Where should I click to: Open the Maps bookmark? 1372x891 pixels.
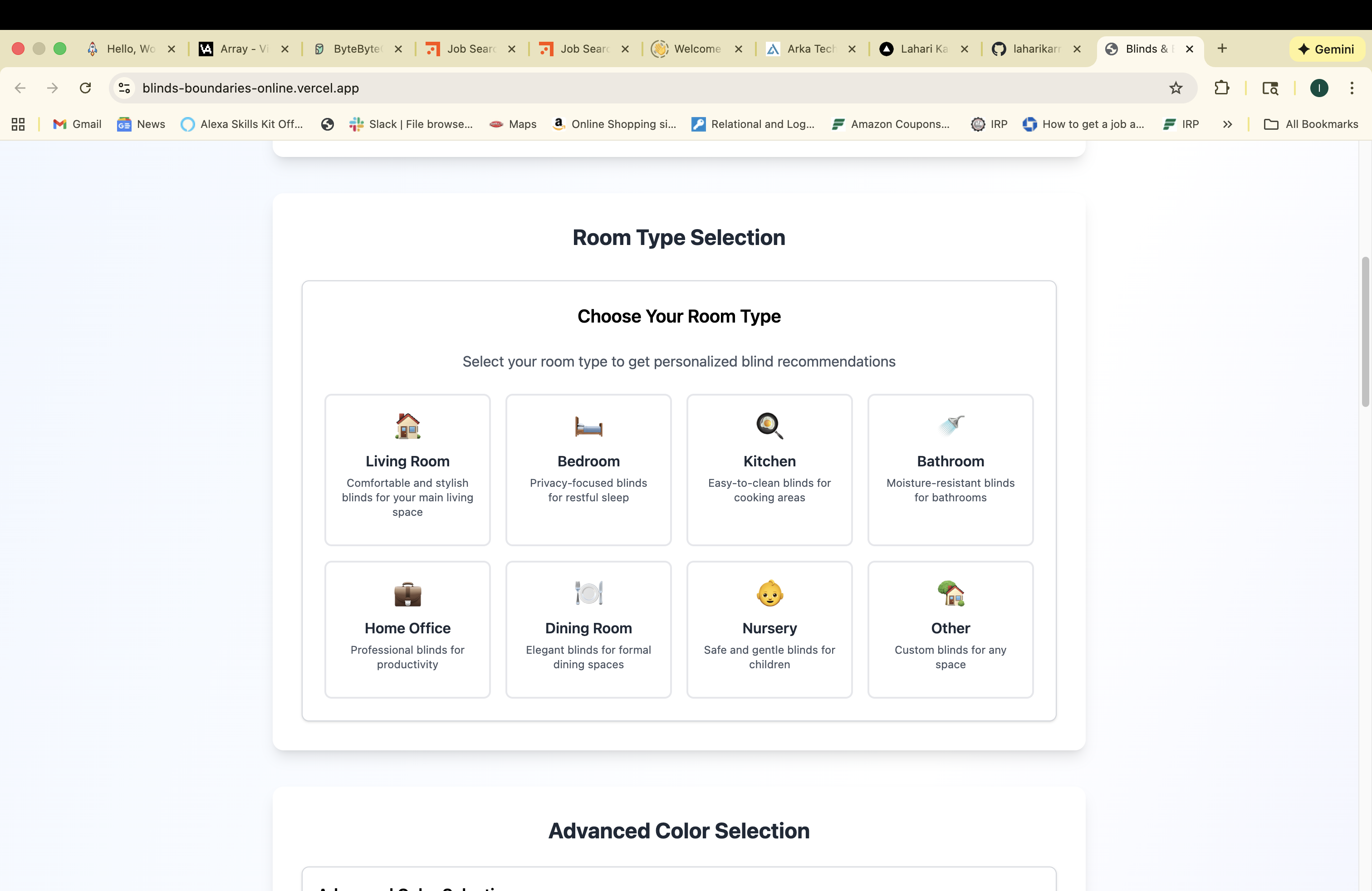point(513,124)
